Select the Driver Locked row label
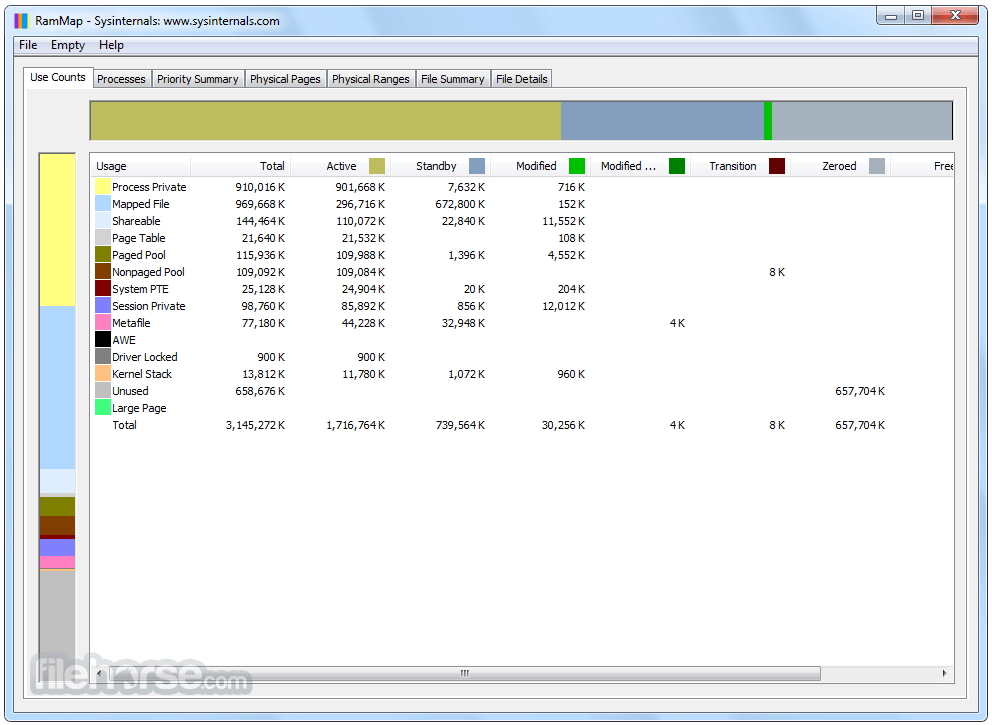The image size is (992, 725). 144,357
